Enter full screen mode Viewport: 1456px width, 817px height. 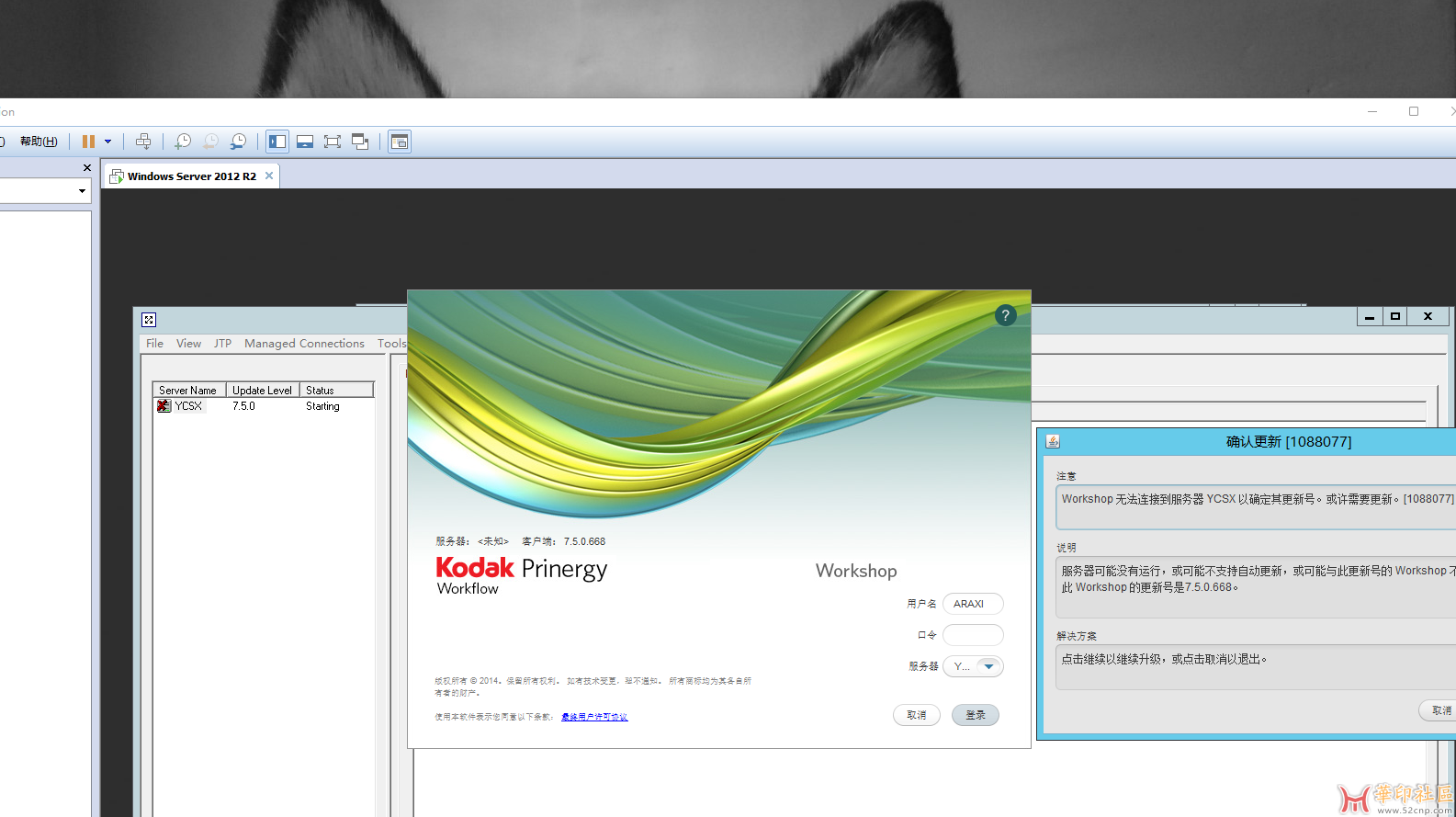(333, 142)
